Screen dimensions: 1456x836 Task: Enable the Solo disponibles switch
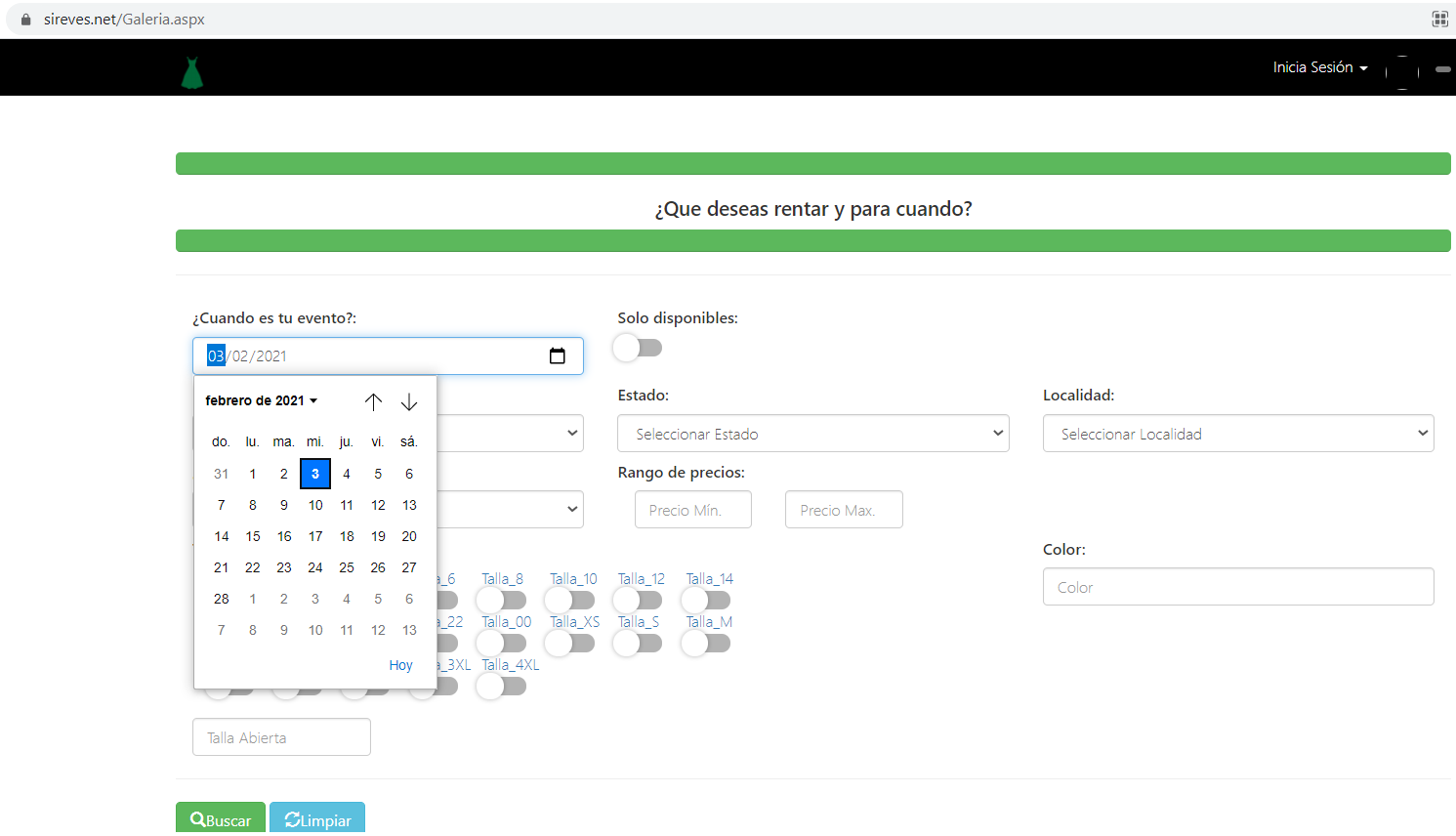pos(638,348)
